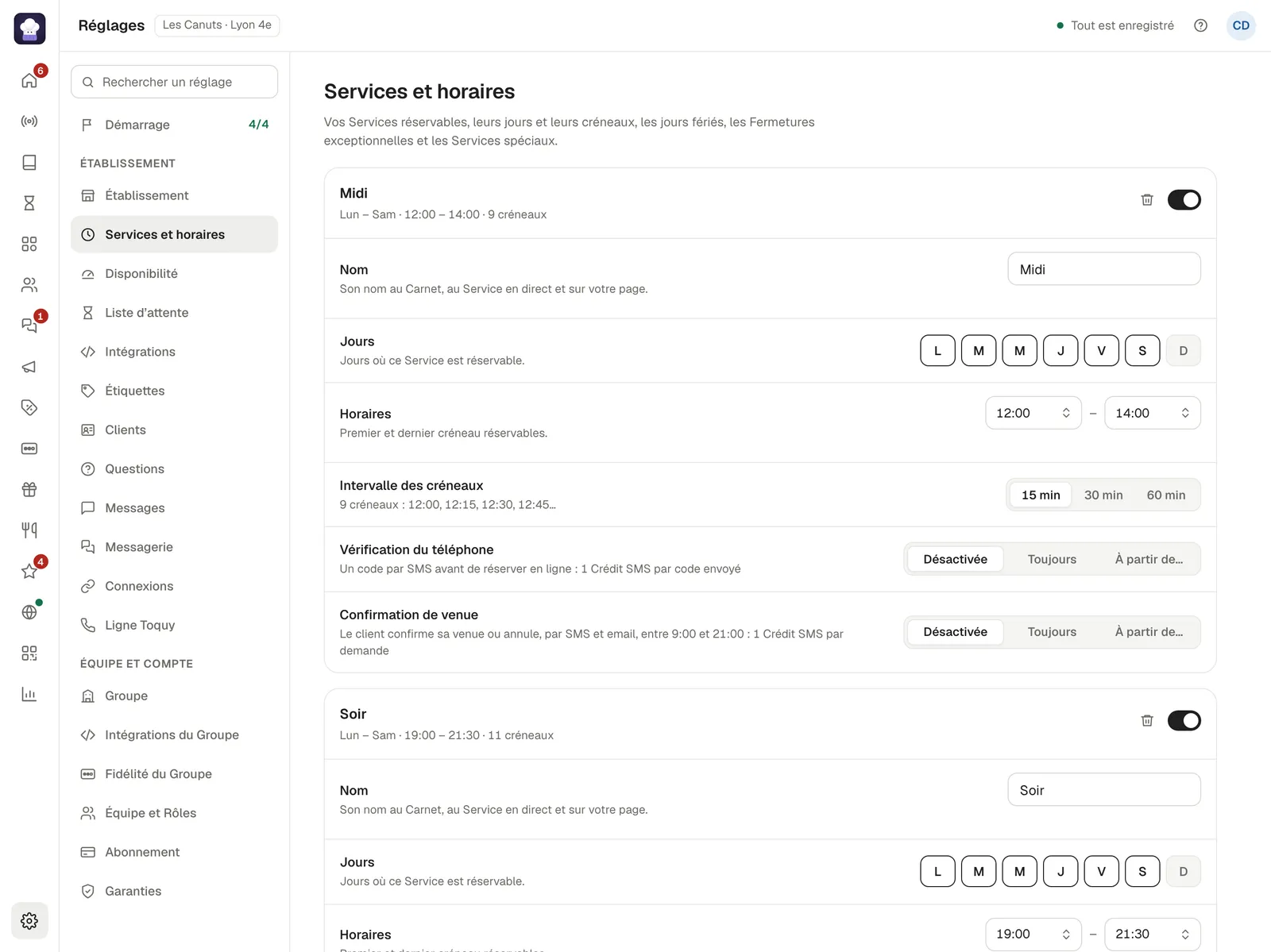
Task: Delete the Soir service with trash icon
Action: coord(1147,721)
